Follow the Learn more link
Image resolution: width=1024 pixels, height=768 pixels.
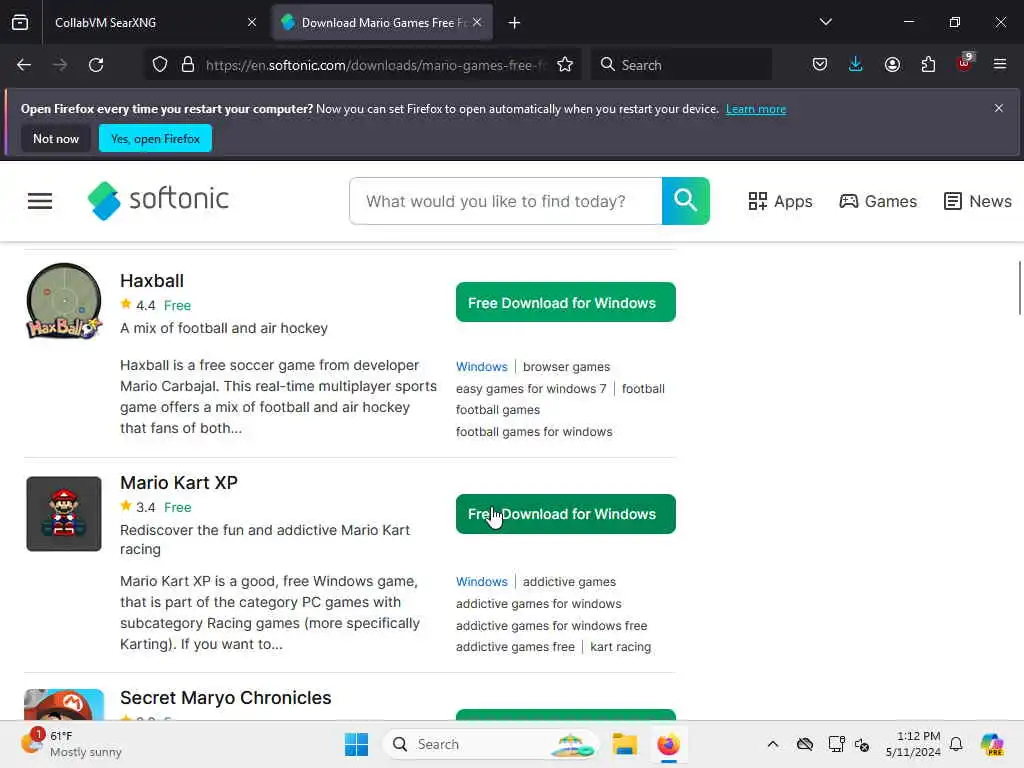756,109
